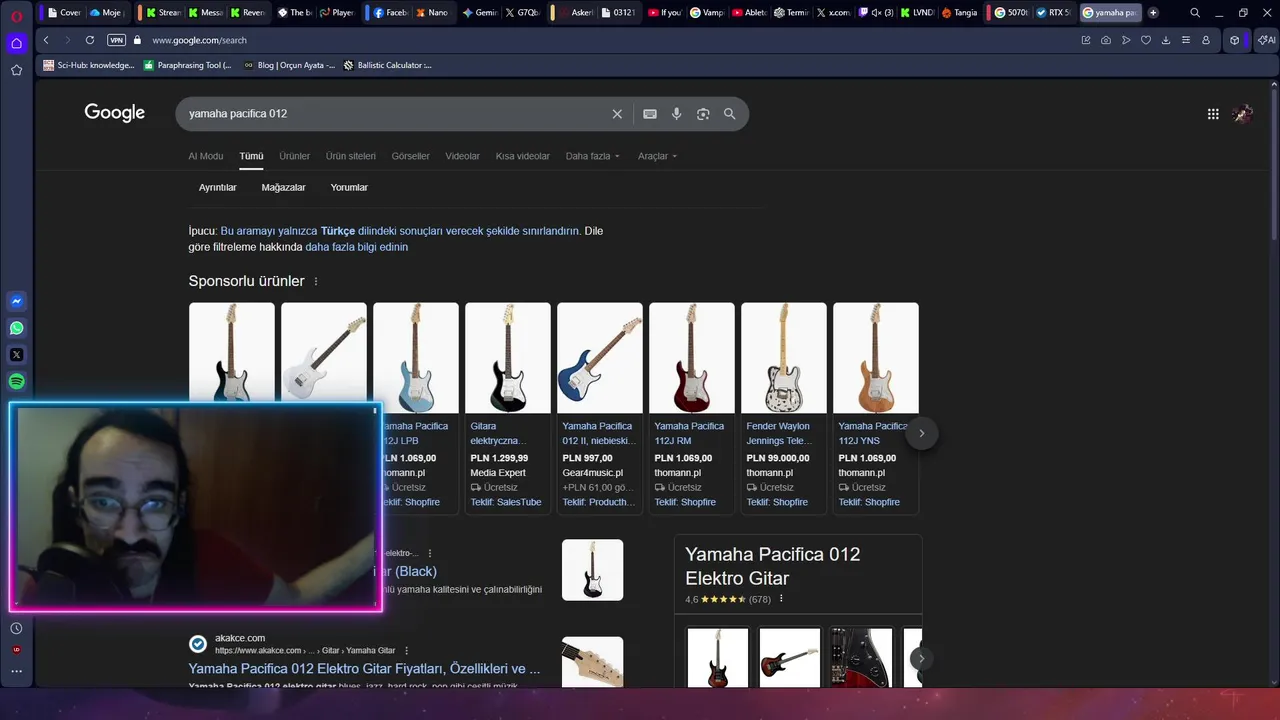Open knowledge panel rating three-dot menu
The width and height of the screenshot is (1280, 720).
(x=781, y=599)
